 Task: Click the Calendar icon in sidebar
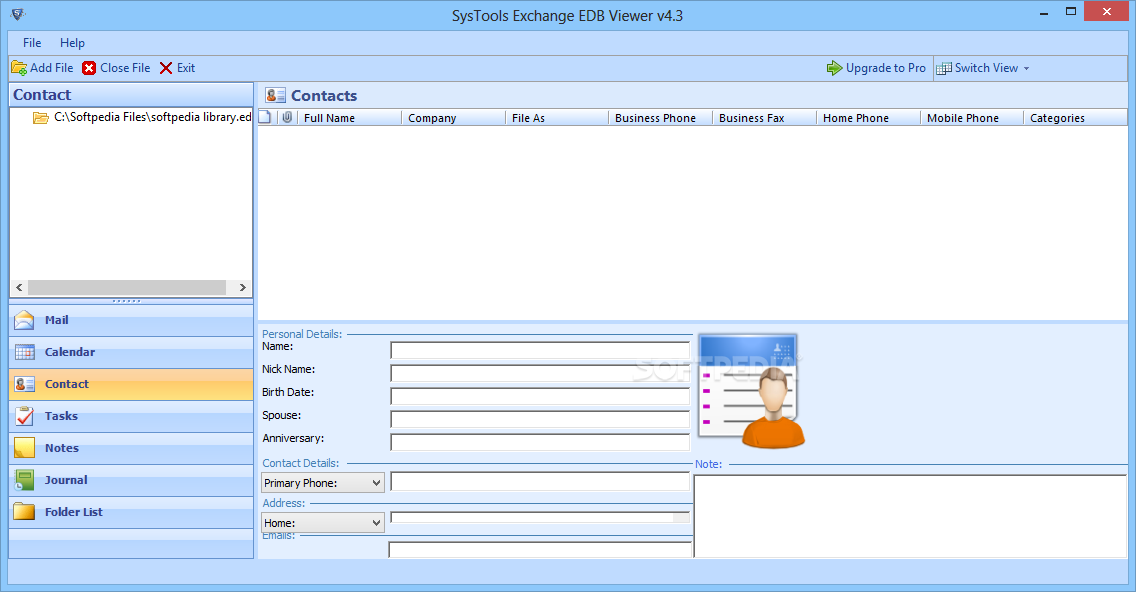[x=25, y=352]
